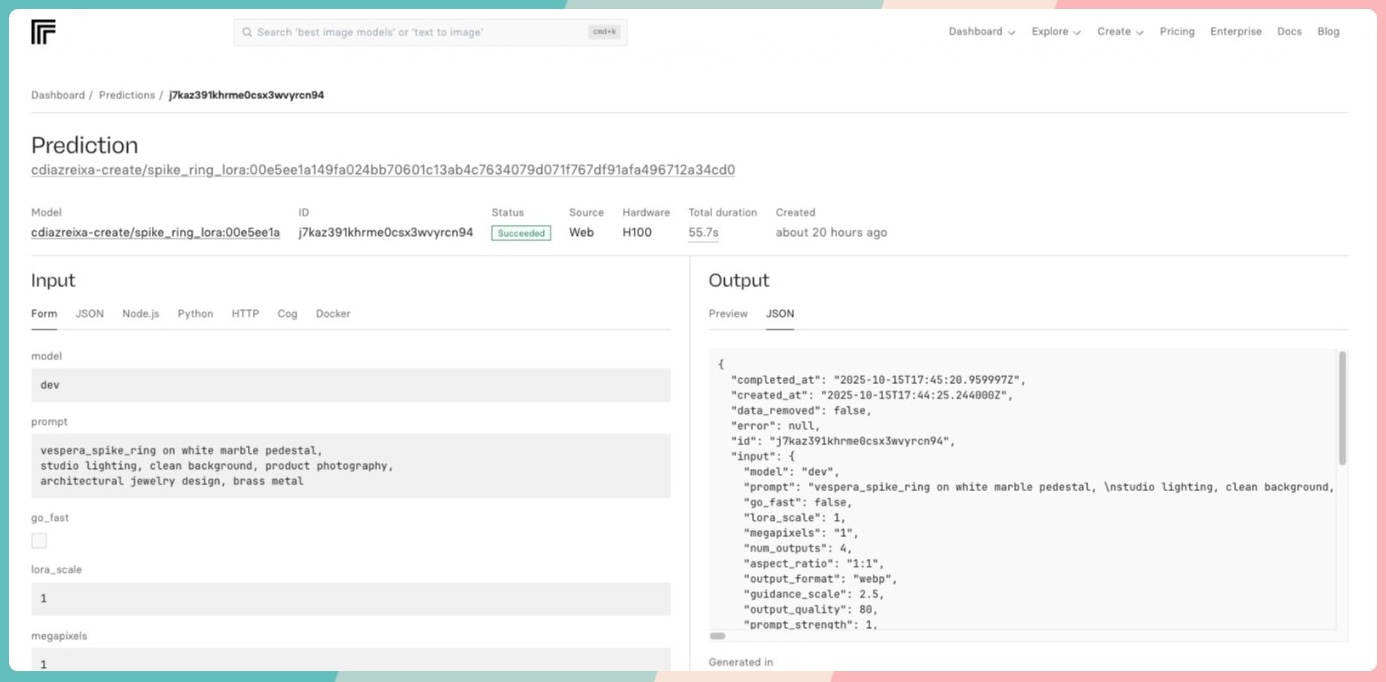Open the Pricing page link
Screen dimensions: 1386x682
[x=1177, y=32]
